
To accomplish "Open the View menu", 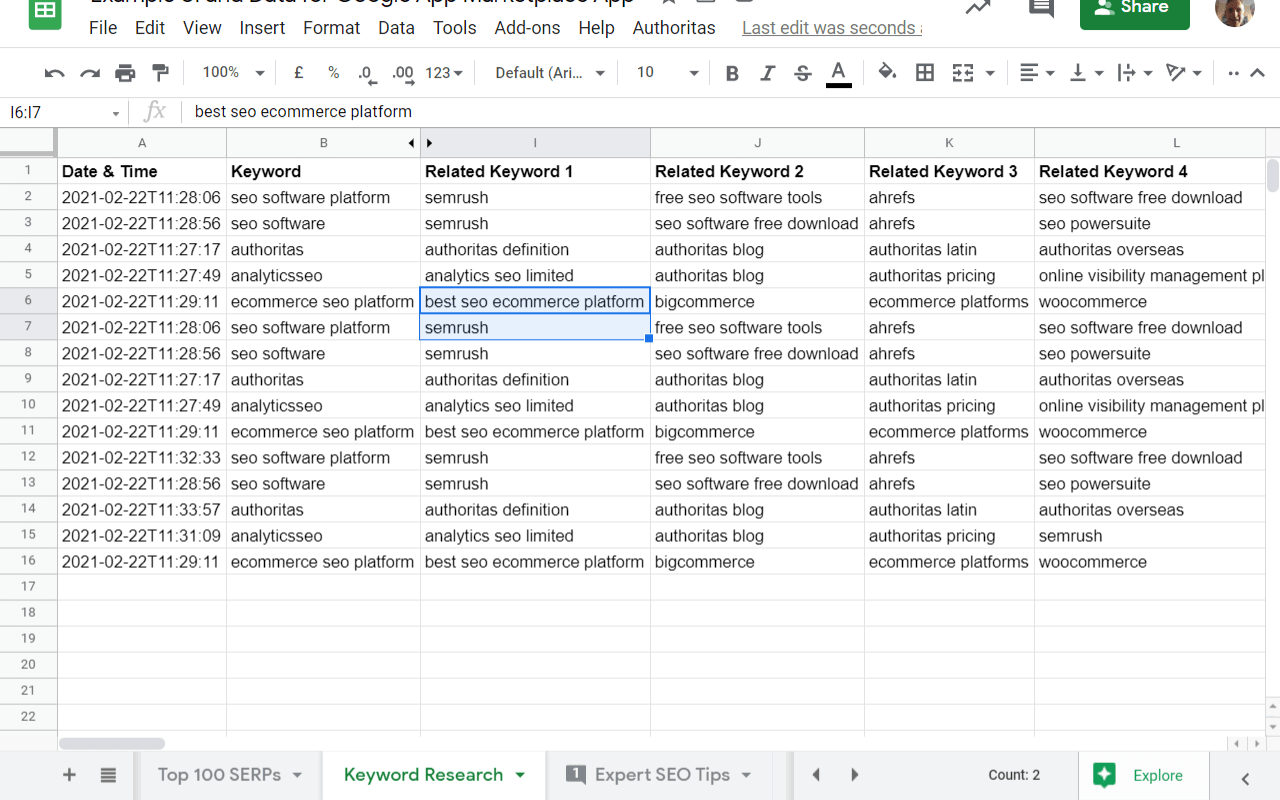I will click(202, 28).
